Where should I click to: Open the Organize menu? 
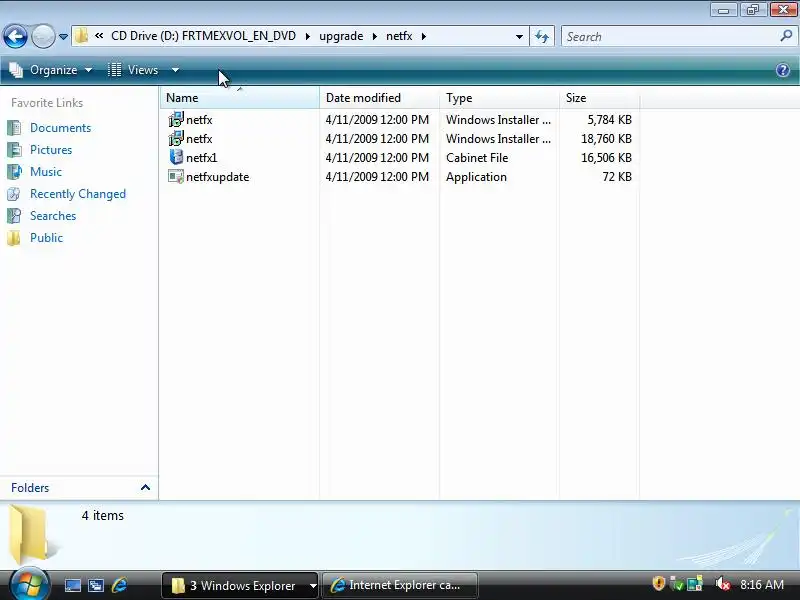coord(51,70)
